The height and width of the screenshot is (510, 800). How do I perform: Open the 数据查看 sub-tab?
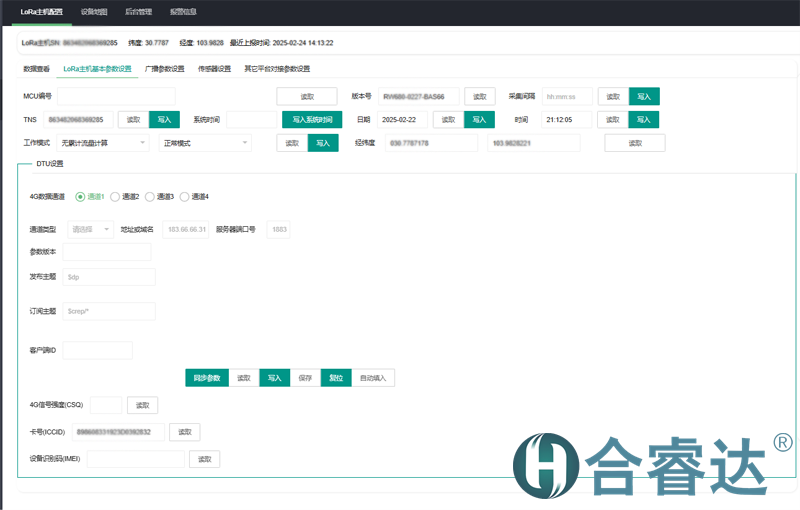(x=37, y=69)
